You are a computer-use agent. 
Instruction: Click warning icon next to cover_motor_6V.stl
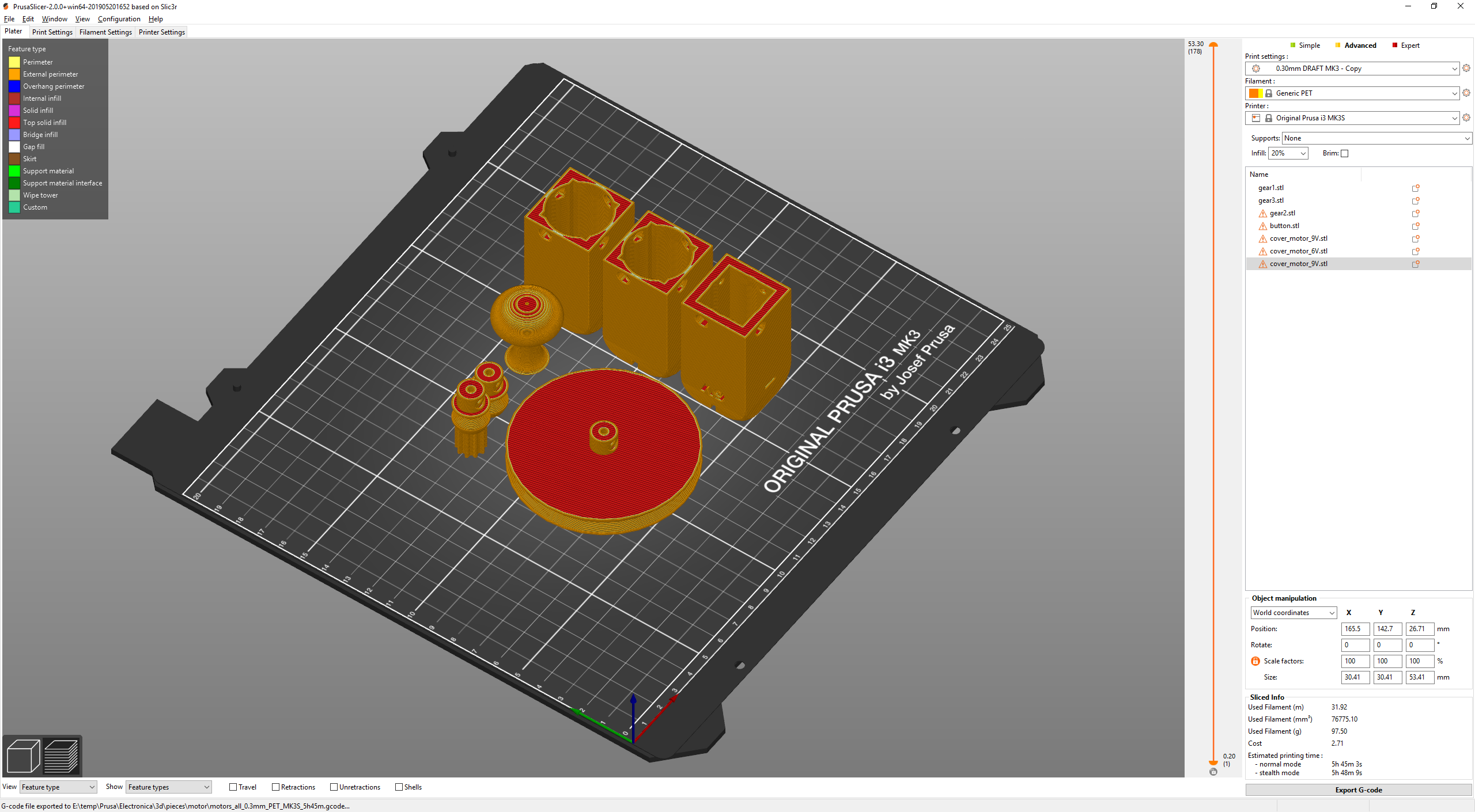pos(1262,252)
